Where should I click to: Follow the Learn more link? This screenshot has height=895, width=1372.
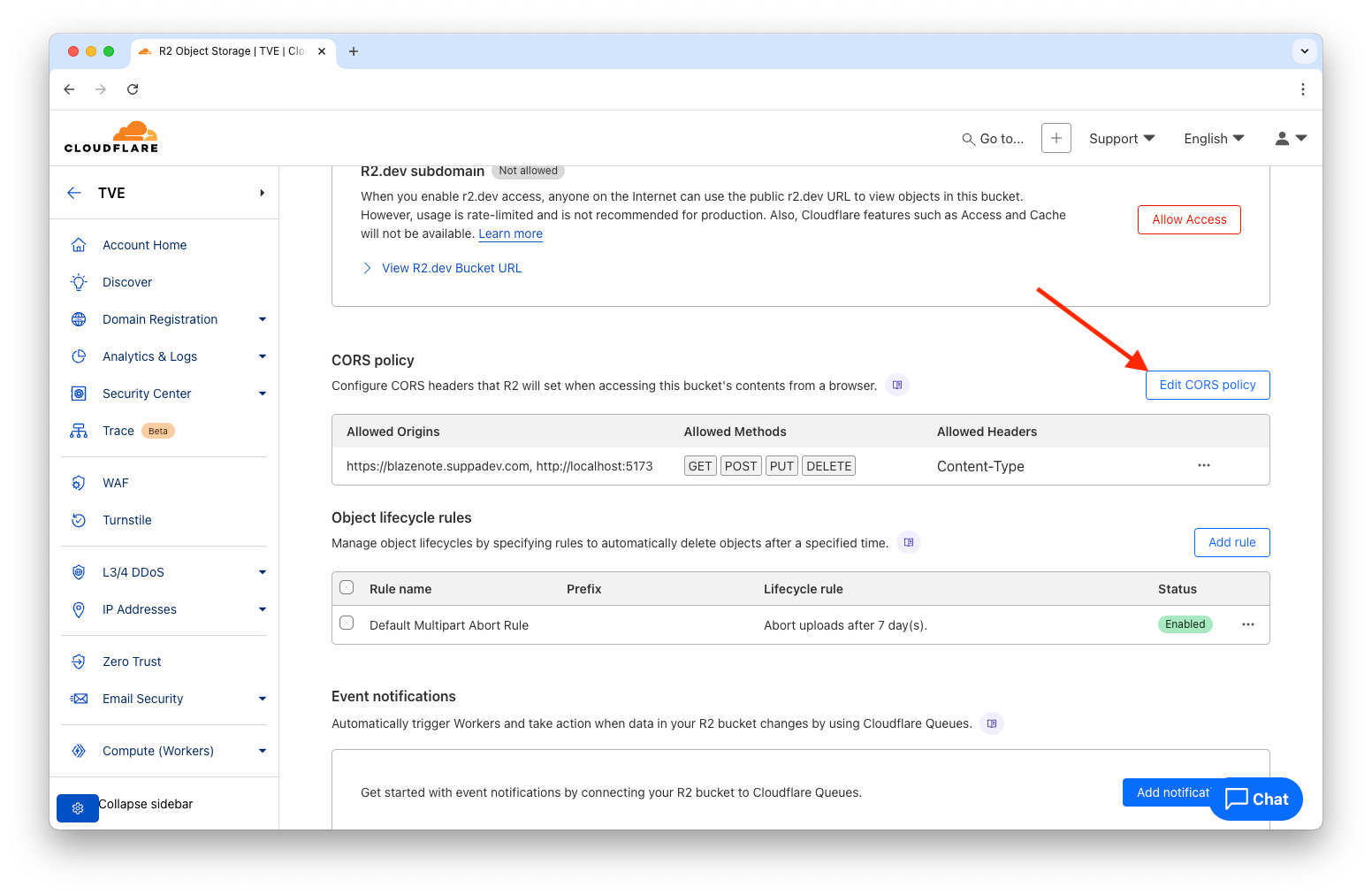pyautogui.click(x=510, y=233)
